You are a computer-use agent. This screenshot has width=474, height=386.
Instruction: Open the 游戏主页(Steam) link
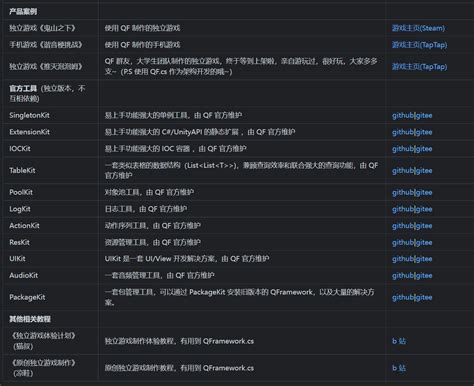click(418, 28)
